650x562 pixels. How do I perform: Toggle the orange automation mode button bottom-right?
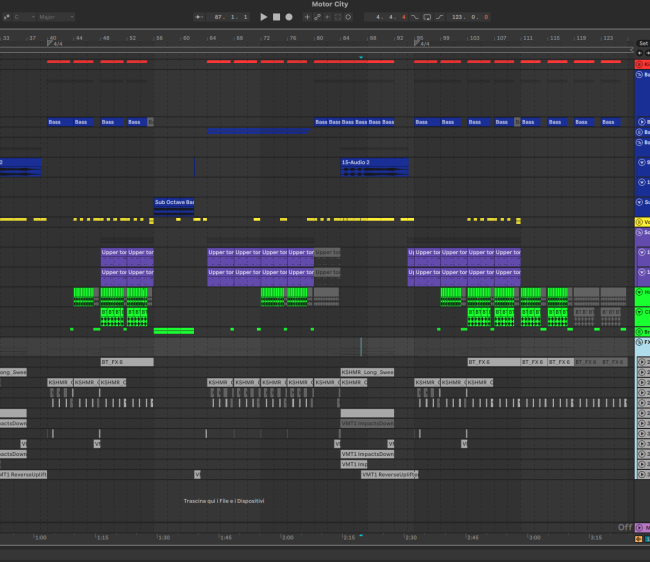pos(640,540)
